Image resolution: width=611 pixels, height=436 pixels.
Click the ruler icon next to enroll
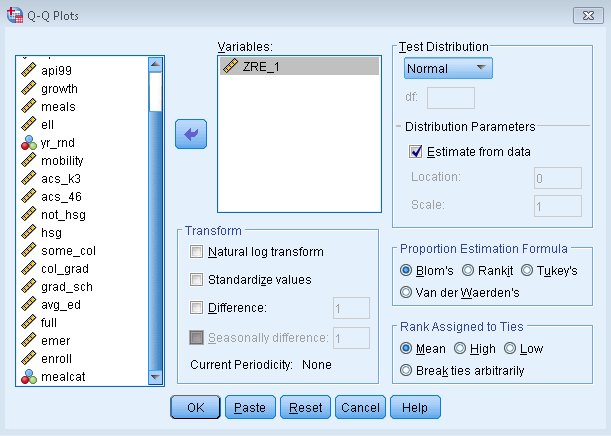28,358
